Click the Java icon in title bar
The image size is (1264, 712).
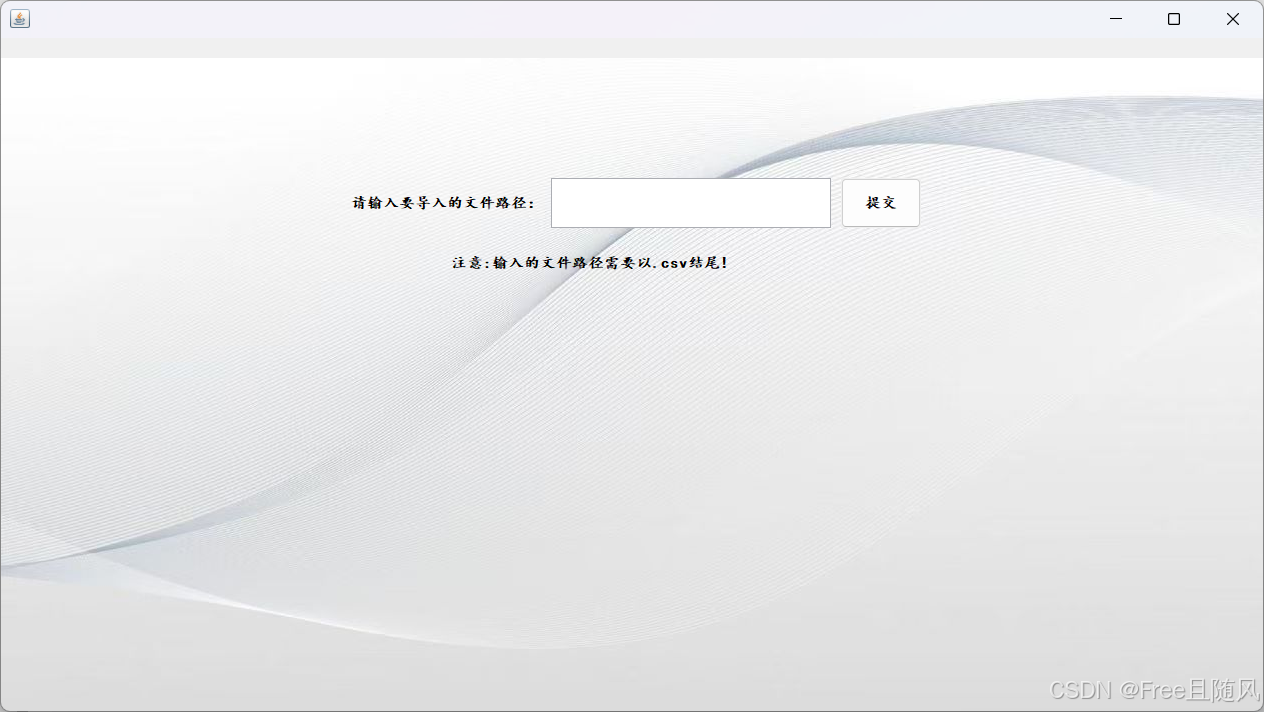click(x=20, y=19)
